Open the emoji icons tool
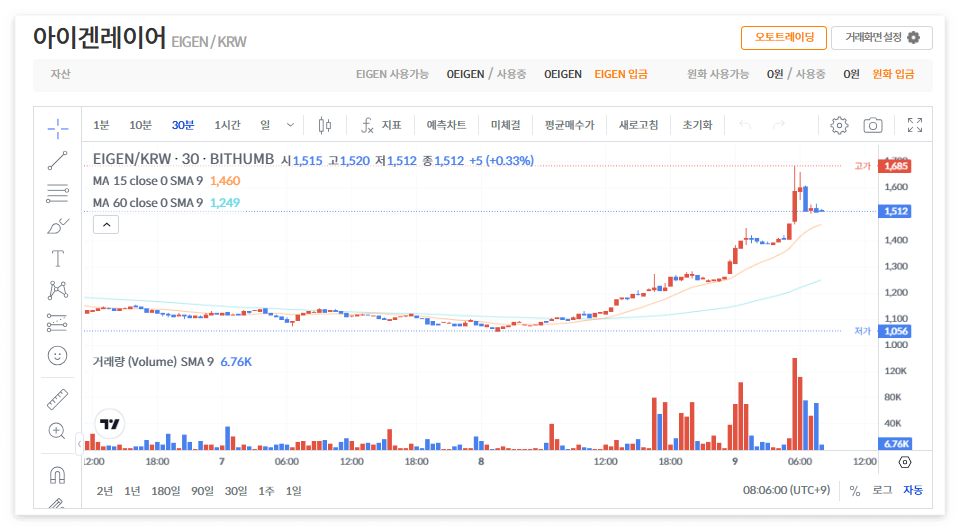Viewport: 960px width, 530px height. (58, 356)
